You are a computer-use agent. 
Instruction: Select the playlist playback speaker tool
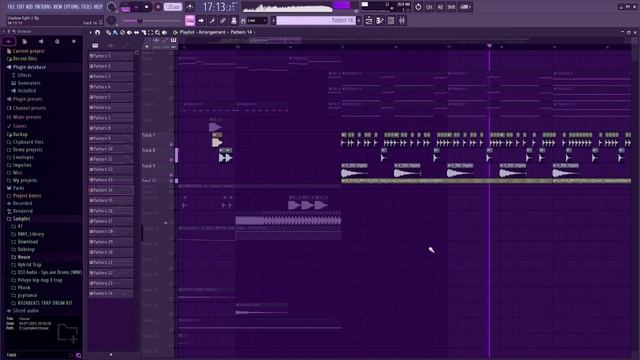pos(164,32)
